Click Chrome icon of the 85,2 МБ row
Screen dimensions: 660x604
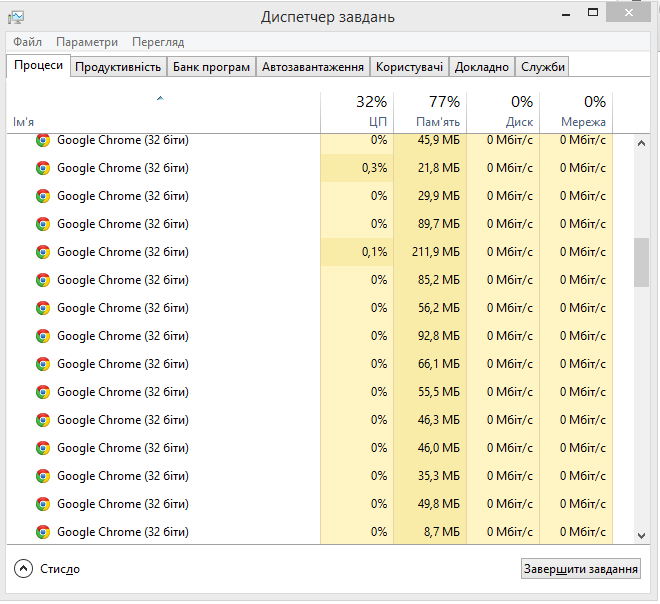(43, 280)
